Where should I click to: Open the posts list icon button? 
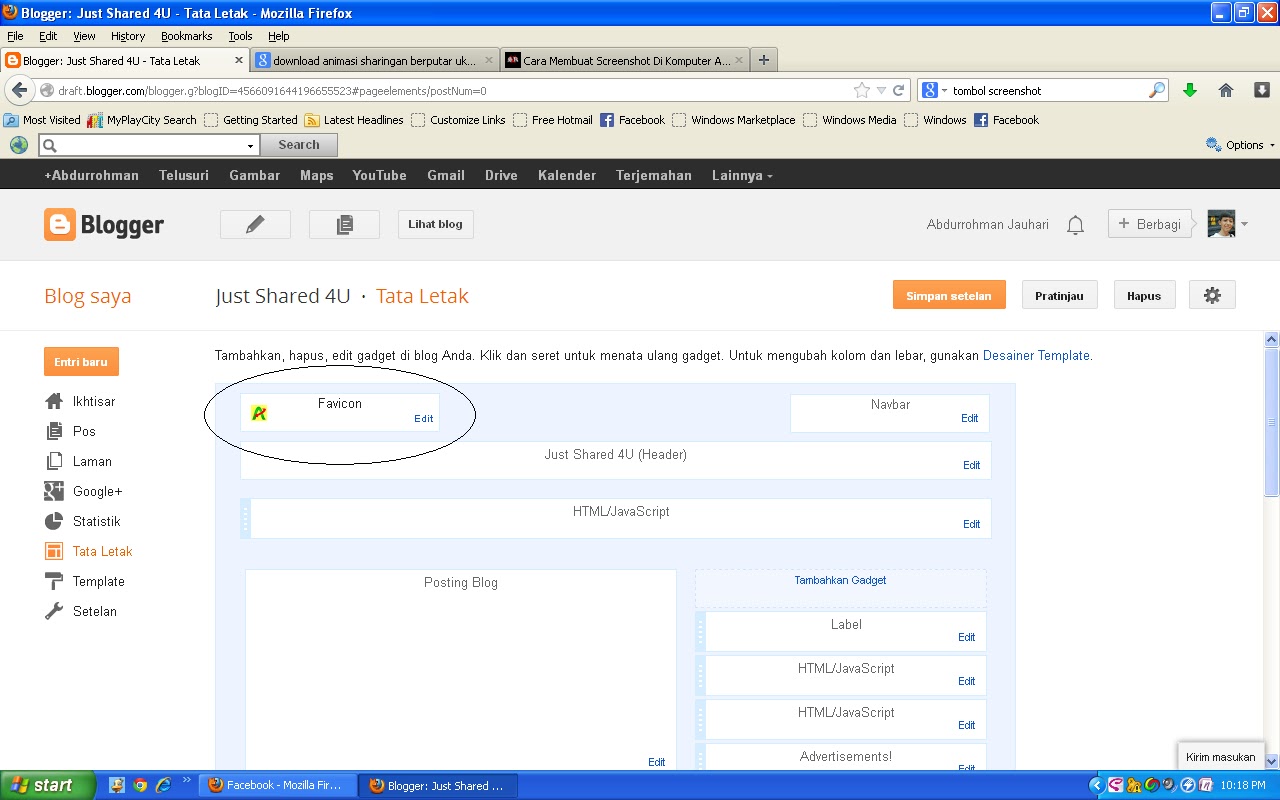tap(344, 224)
